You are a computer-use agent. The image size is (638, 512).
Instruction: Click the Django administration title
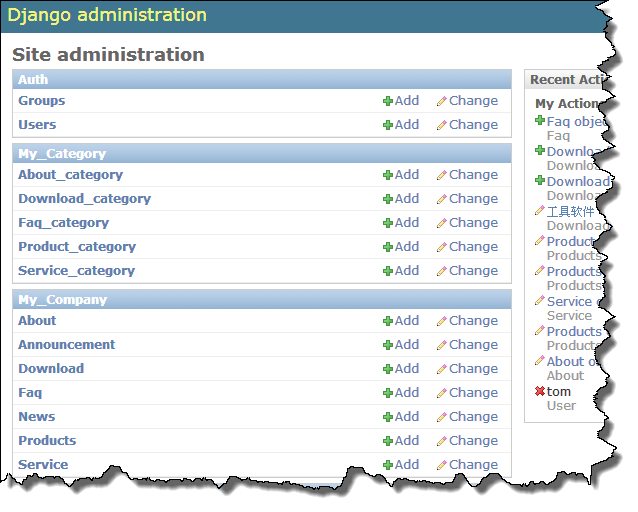tap(107, 15)
